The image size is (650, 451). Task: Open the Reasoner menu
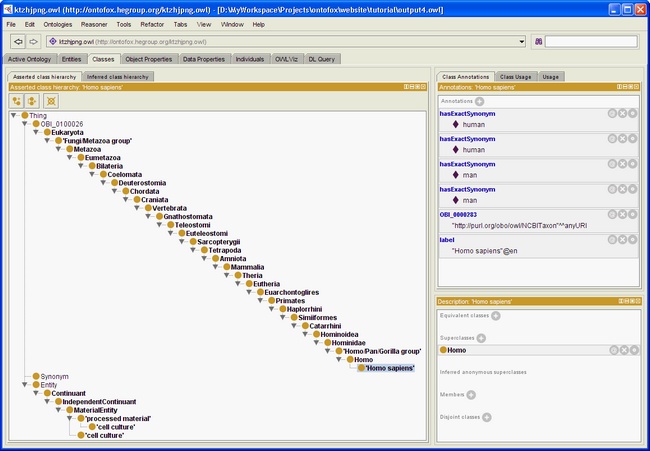click(x=94, y=24)
